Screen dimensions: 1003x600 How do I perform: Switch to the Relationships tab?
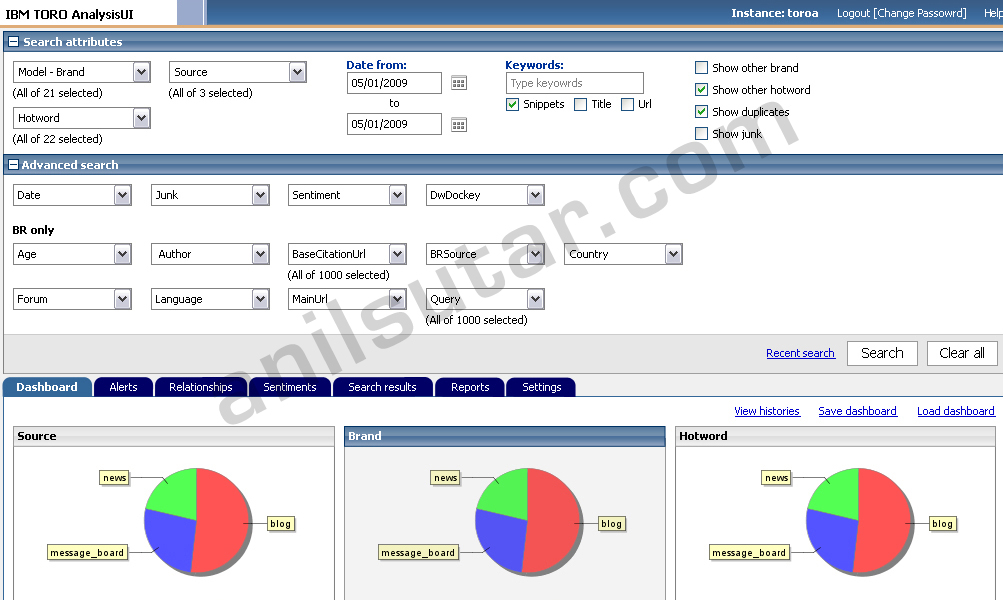pos(201,387)
